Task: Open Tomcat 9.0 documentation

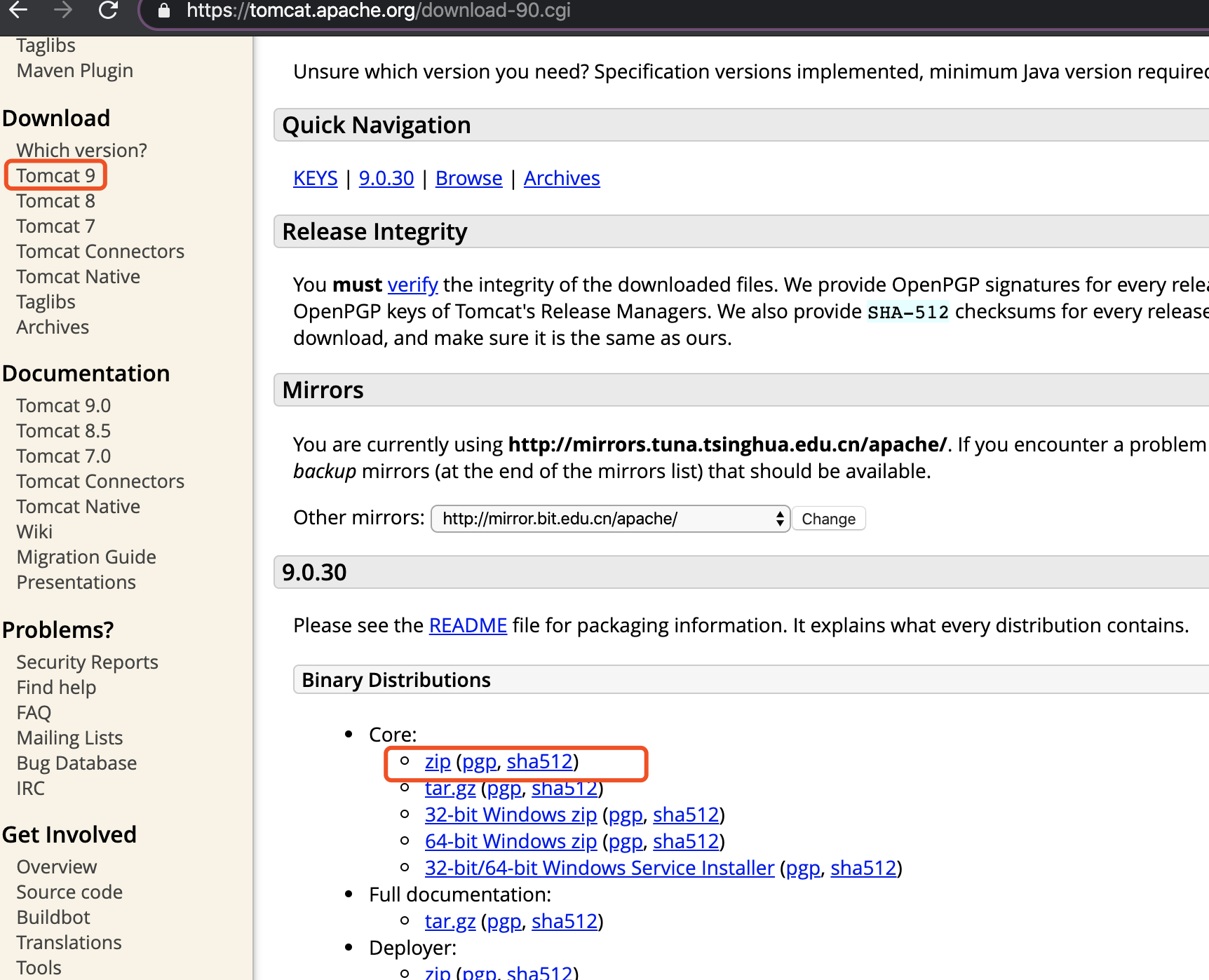Action: pyautogui.click(x=63, y=405)
